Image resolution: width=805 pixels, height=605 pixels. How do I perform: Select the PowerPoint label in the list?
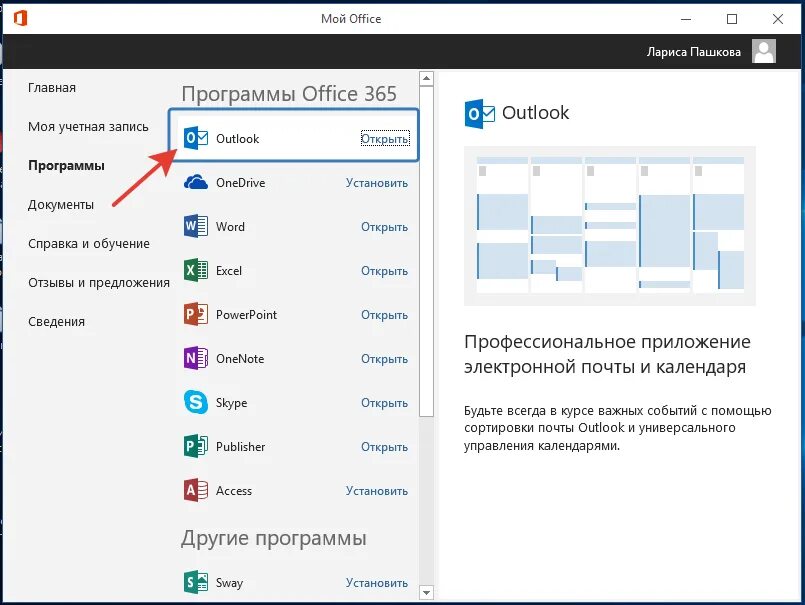[x=246, y=315]
